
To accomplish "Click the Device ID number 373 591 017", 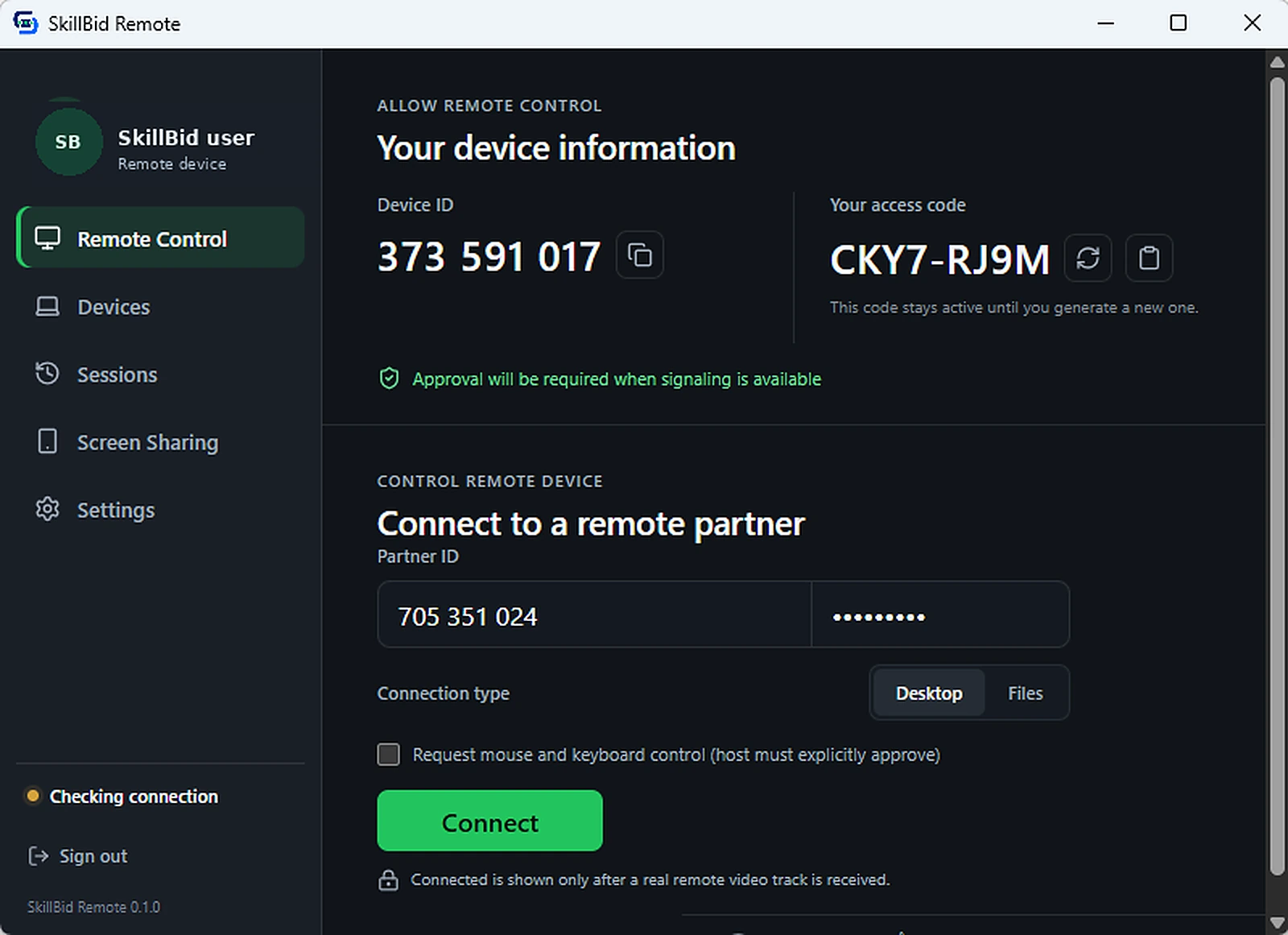I will point(489,257).
